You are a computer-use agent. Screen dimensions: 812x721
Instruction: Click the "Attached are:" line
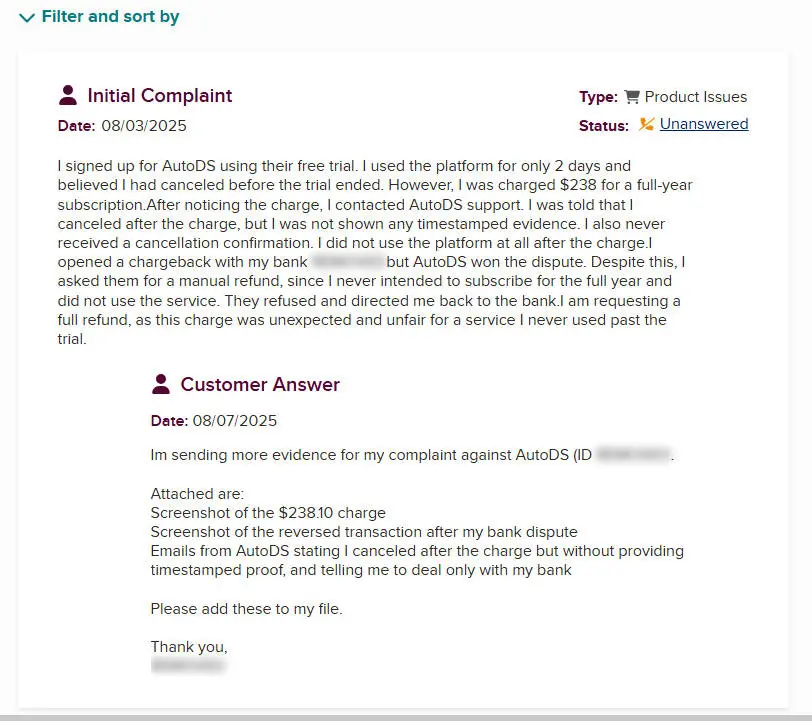(x=197, y=494)
